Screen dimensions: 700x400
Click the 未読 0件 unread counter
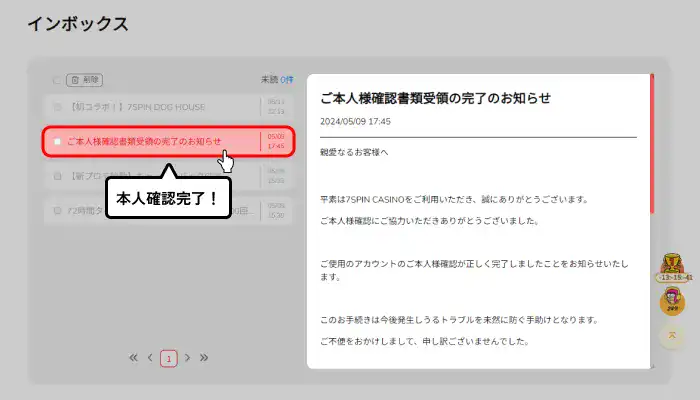tap(277, 79)
